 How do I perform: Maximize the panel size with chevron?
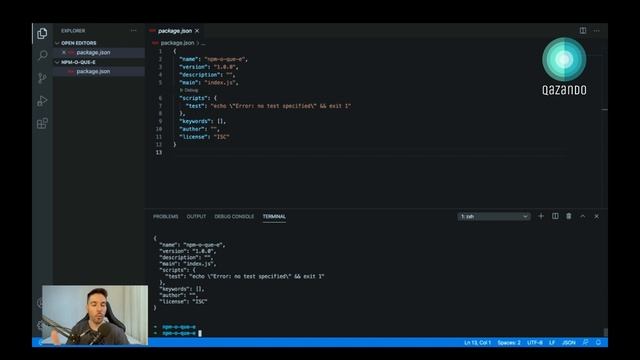tap(582, 216)
